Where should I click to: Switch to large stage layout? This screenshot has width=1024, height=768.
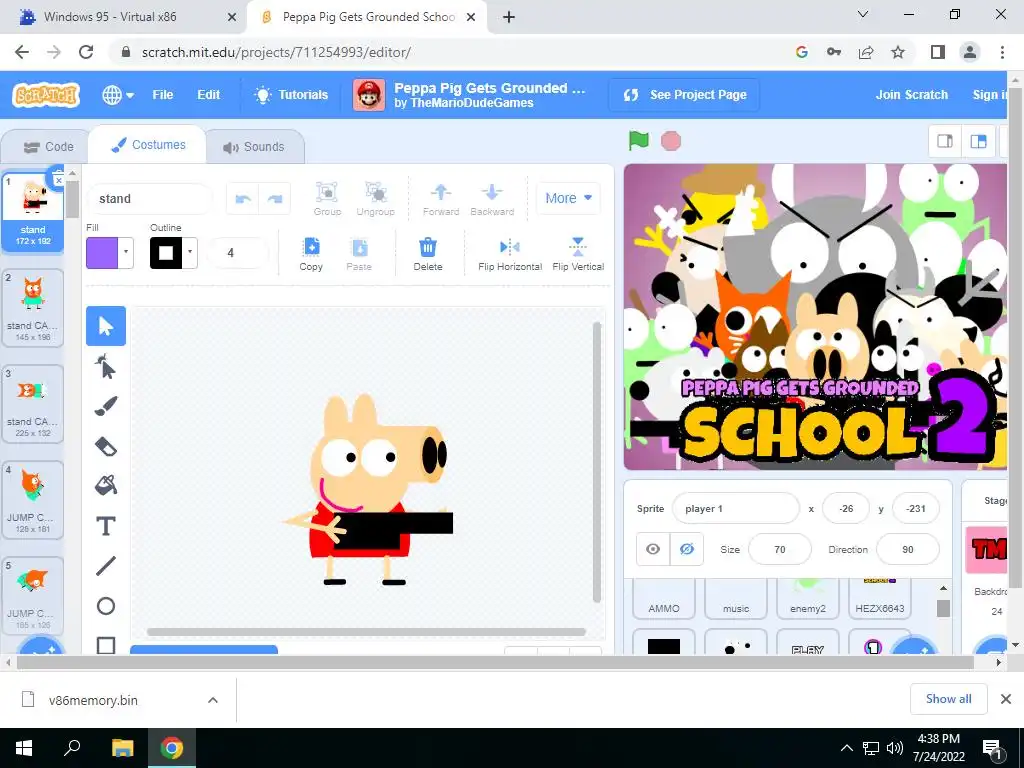coord(978,141)
